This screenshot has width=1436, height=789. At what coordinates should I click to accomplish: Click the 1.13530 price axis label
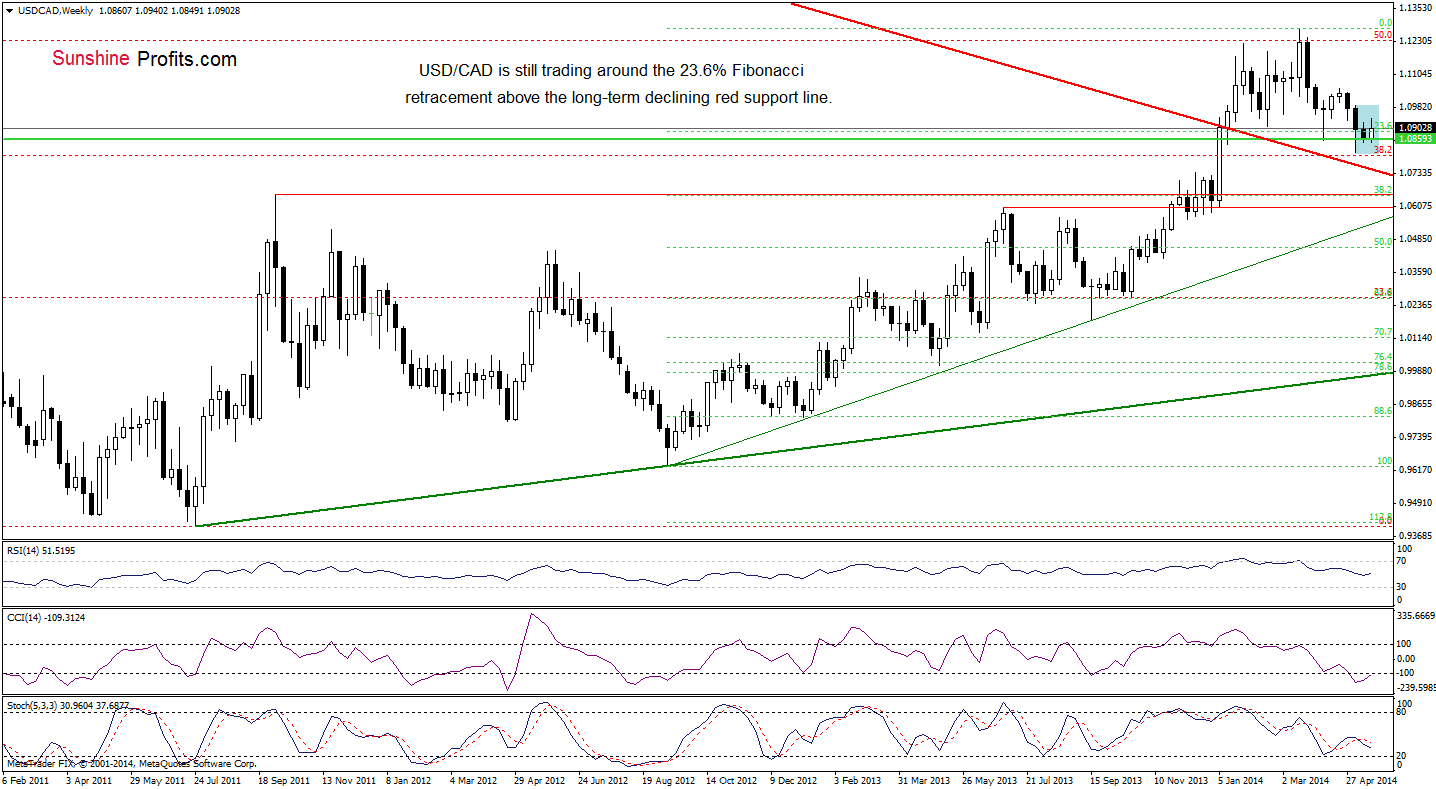point(1417,8)
